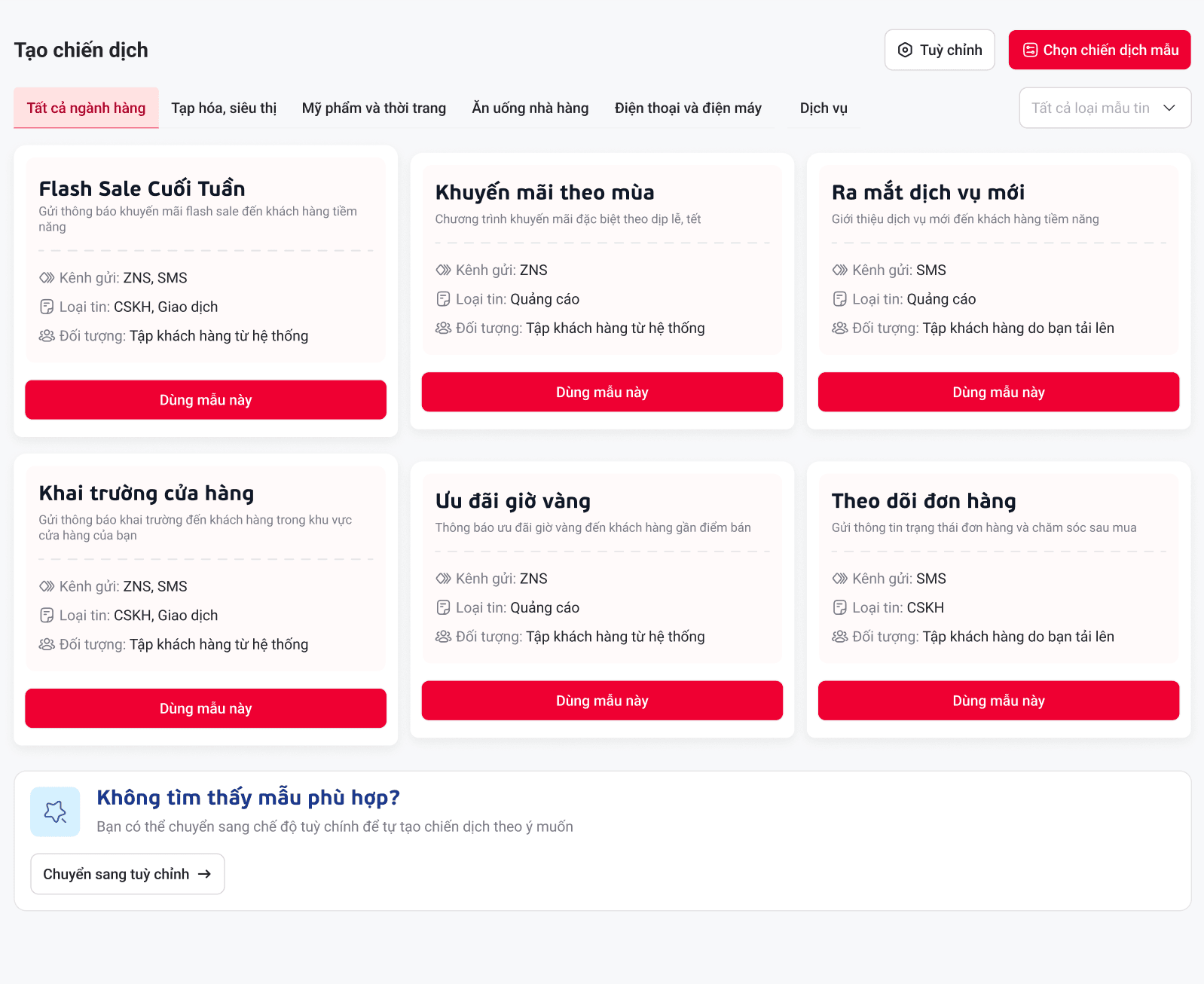The height and width of the screenshot is (984, 1204).
Task: Open the Mỹ phẩm và thời trang tab
Action: coord(374,108)
